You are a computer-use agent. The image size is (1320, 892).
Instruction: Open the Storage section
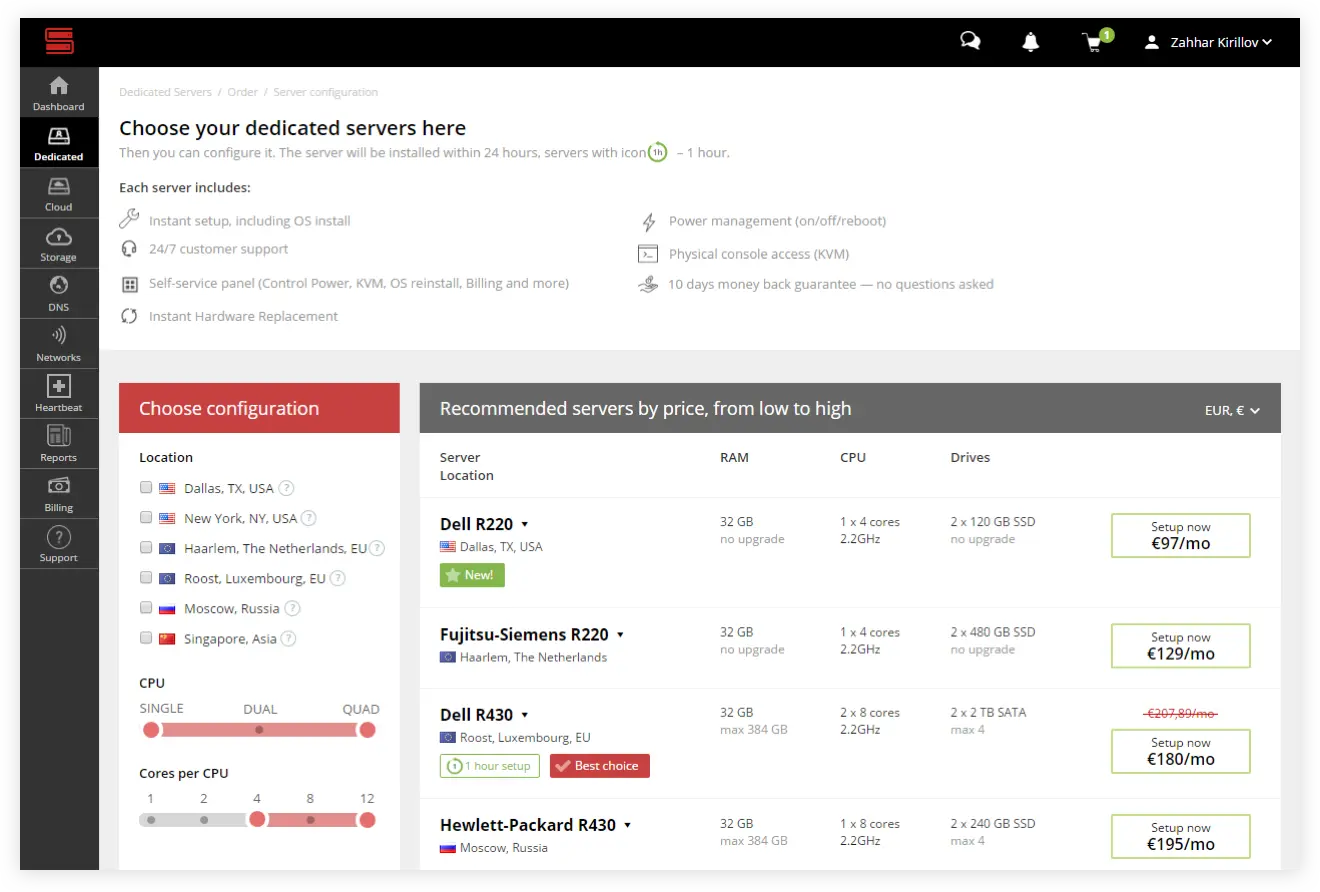[59, 243]
